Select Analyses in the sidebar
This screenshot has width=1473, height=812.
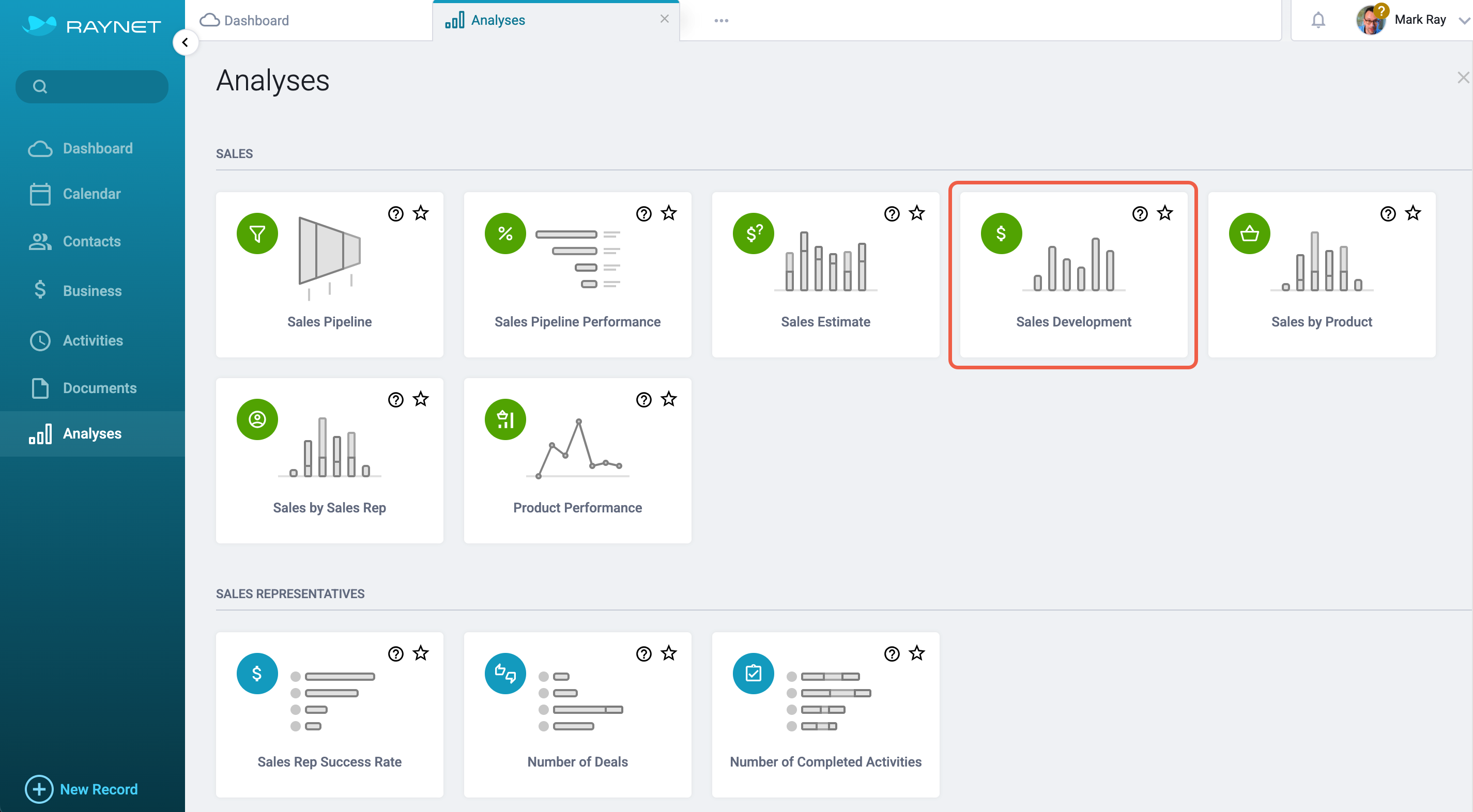[92, 434]
